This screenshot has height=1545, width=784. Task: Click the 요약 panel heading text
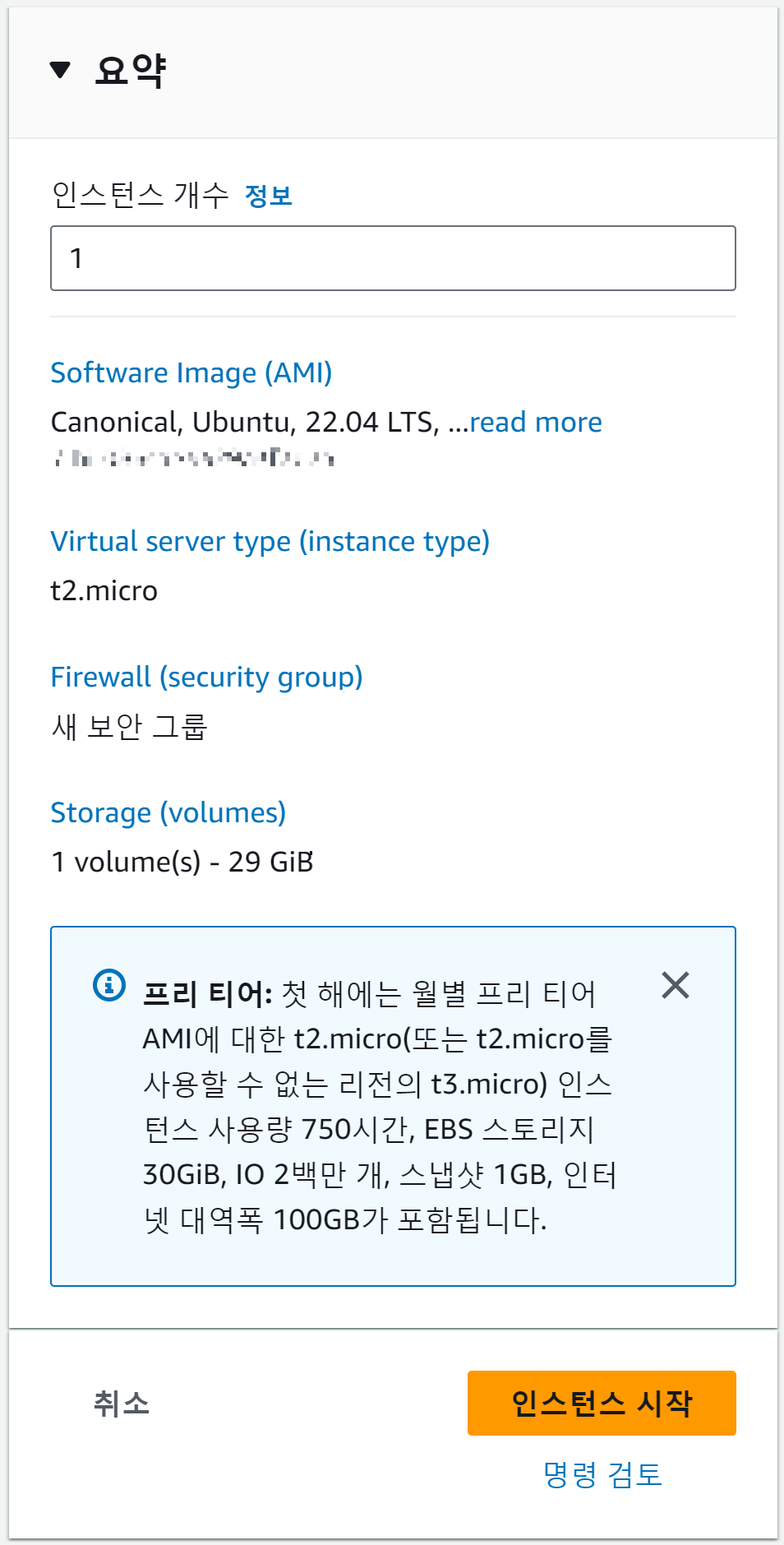tap(131, 70)
